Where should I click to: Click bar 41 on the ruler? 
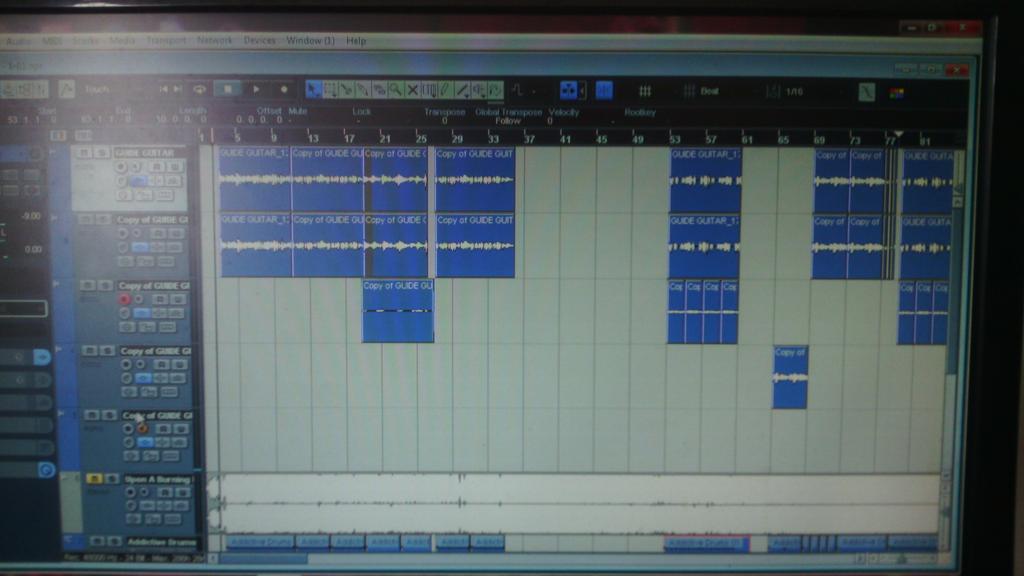point(565,139)
